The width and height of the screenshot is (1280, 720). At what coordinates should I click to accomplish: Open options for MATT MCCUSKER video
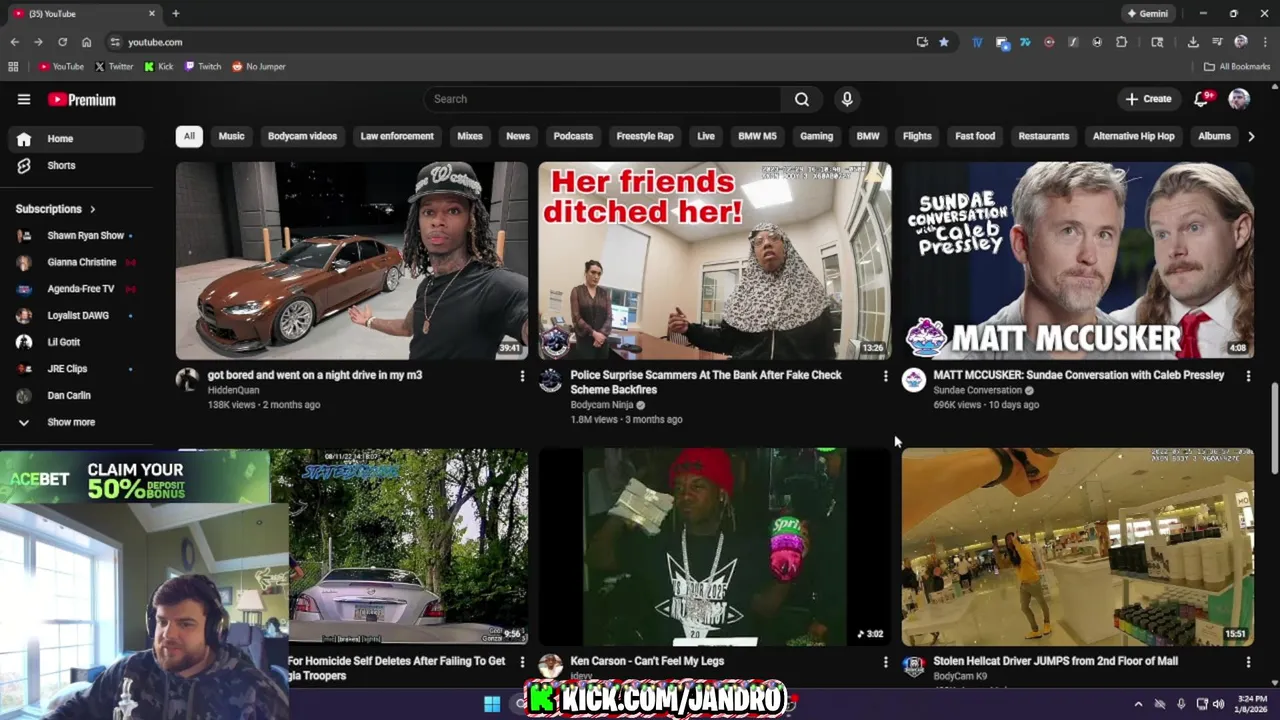(x=1248, y=376)
